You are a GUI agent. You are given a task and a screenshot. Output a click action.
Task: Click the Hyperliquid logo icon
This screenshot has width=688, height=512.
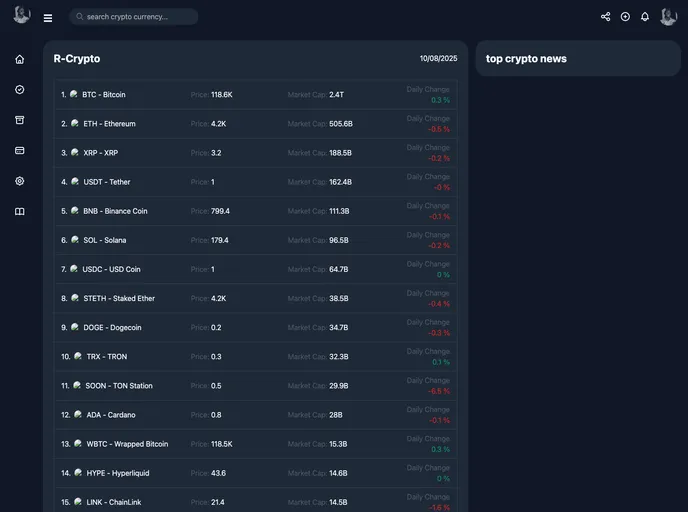[78, 473]
